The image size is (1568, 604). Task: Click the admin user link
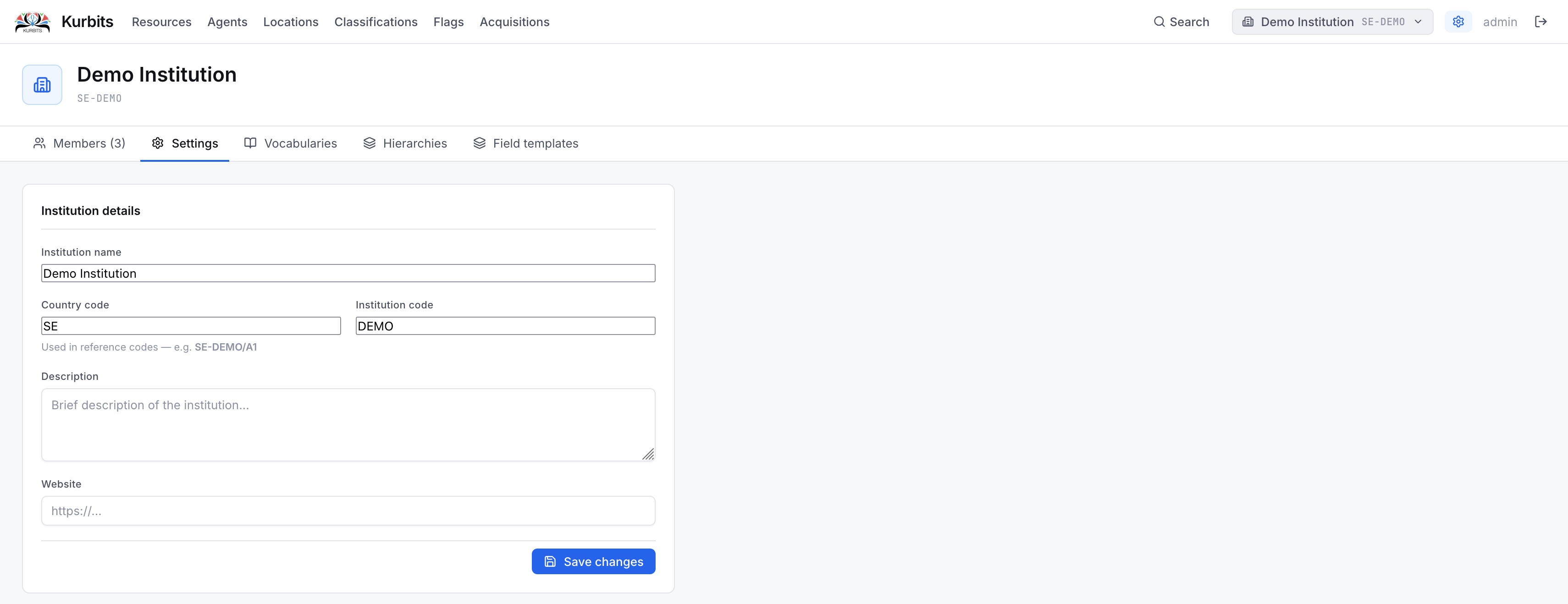click(x=1500, y=22)
